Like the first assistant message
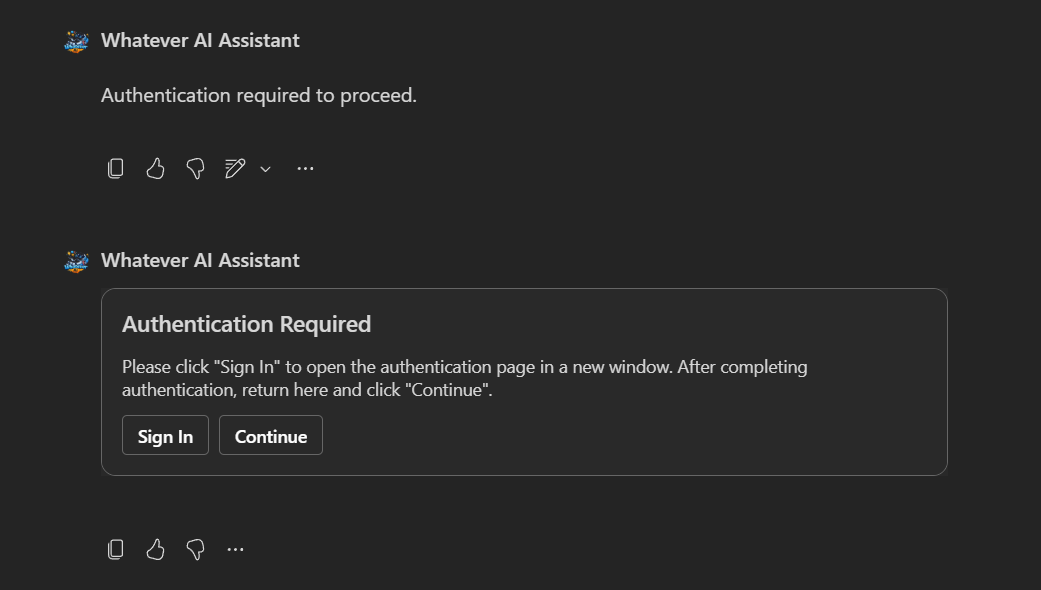Viewport: 1041px width, 590px height. tap(155, 169)
